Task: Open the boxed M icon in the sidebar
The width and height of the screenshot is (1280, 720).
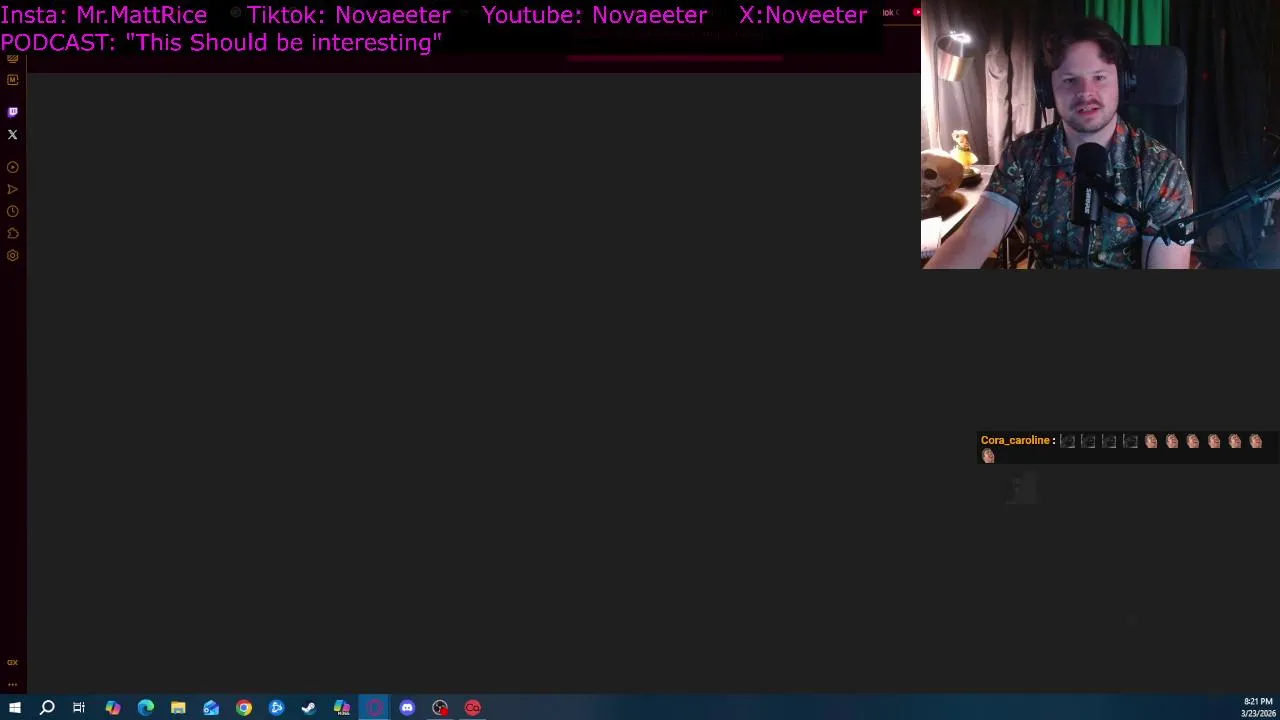Action: pos(13,79)
